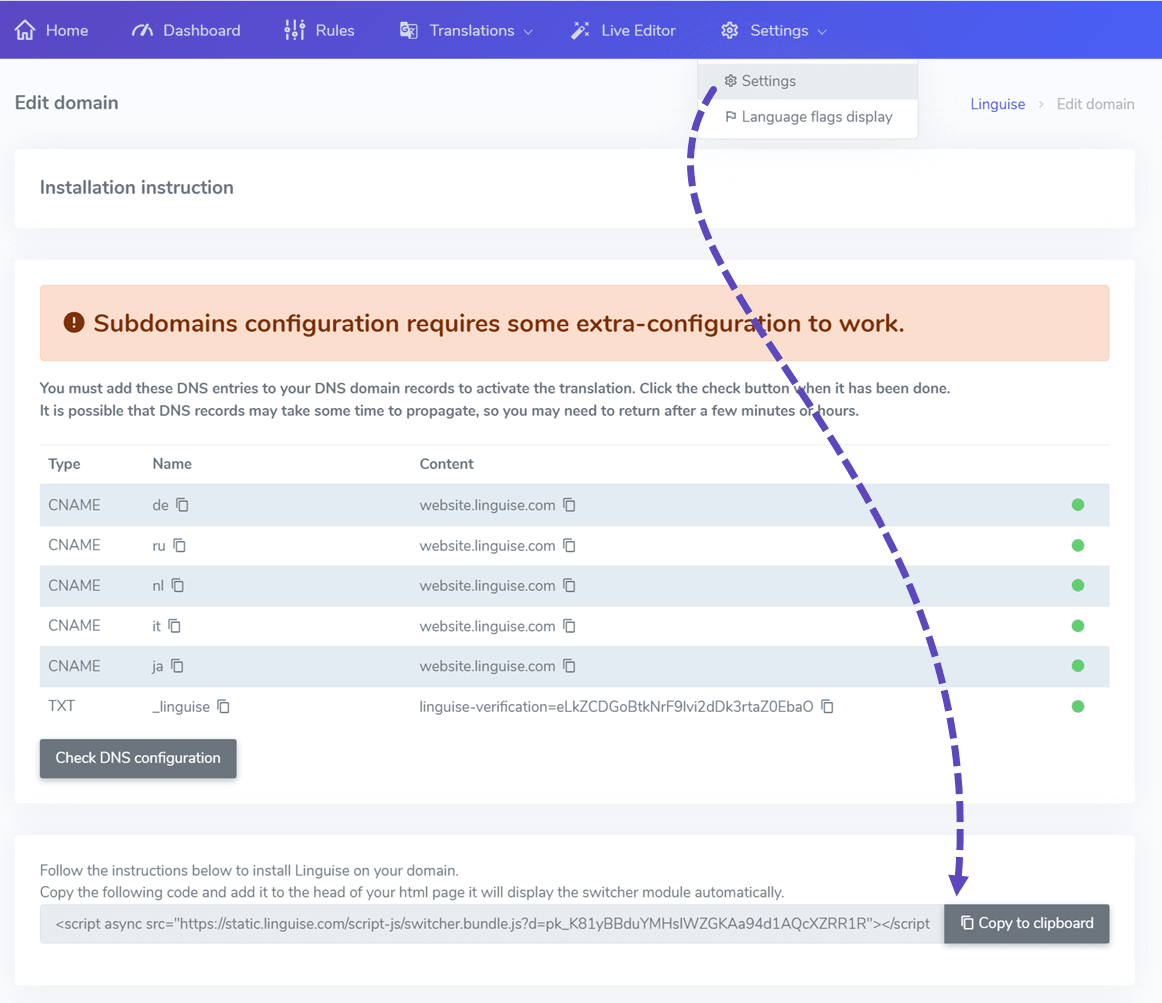
Task: Copy the 'nl' record name icon
Action: tap(178, 586)
